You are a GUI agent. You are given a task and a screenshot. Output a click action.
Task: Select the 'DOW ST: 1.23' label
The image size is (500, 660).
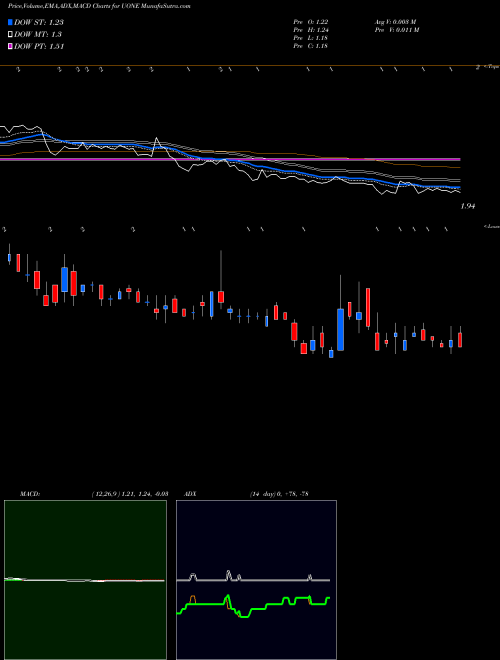click(39, 22)
